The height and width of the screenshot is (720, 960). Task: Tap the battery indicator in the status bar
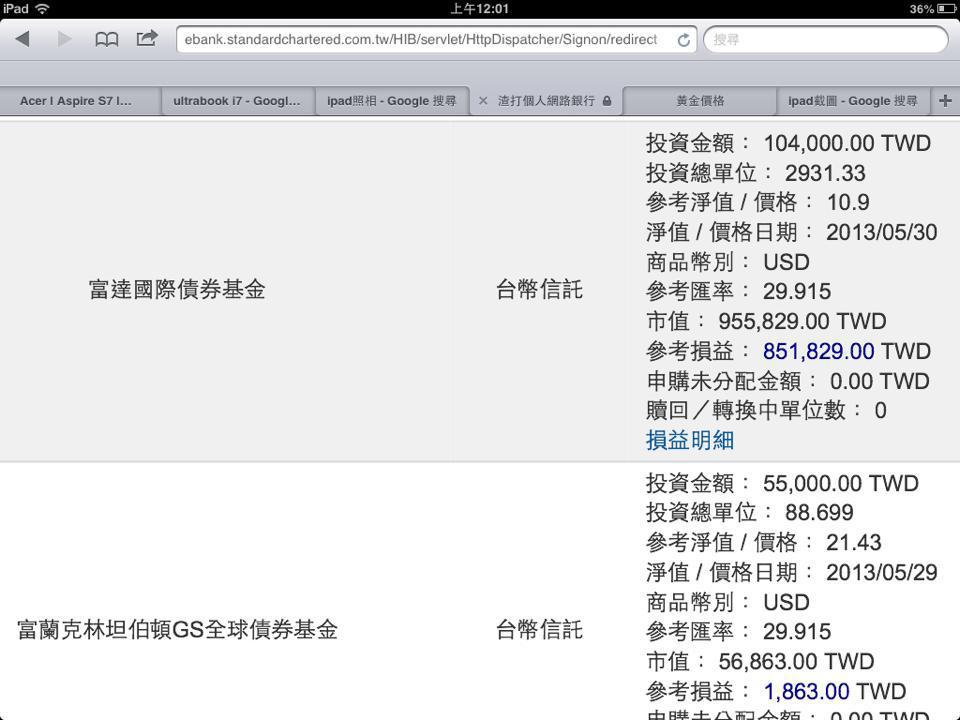947,9
